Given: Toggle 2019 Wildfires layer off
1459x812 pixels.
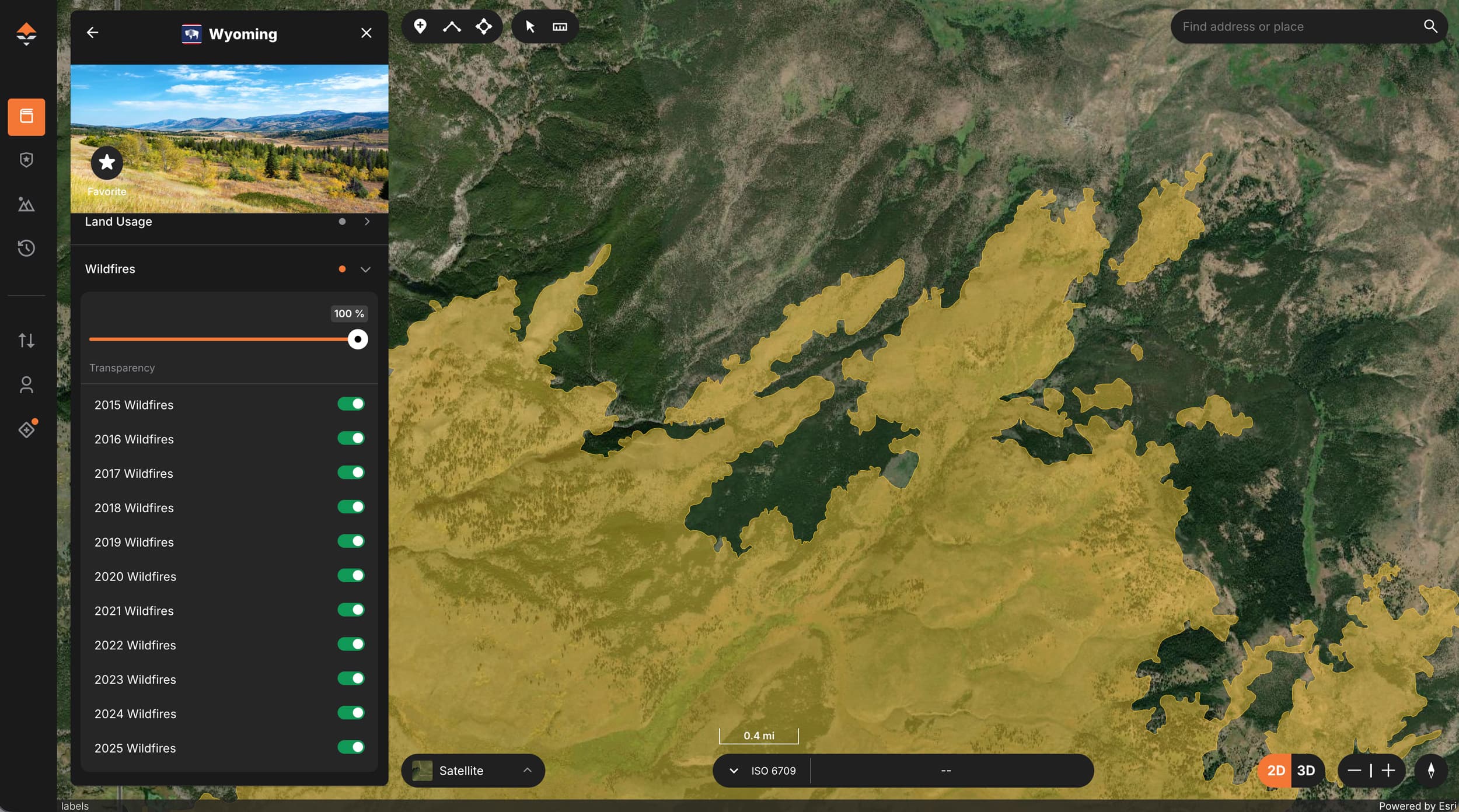Looking at the screenshot, I should click(x=351, y=541).
